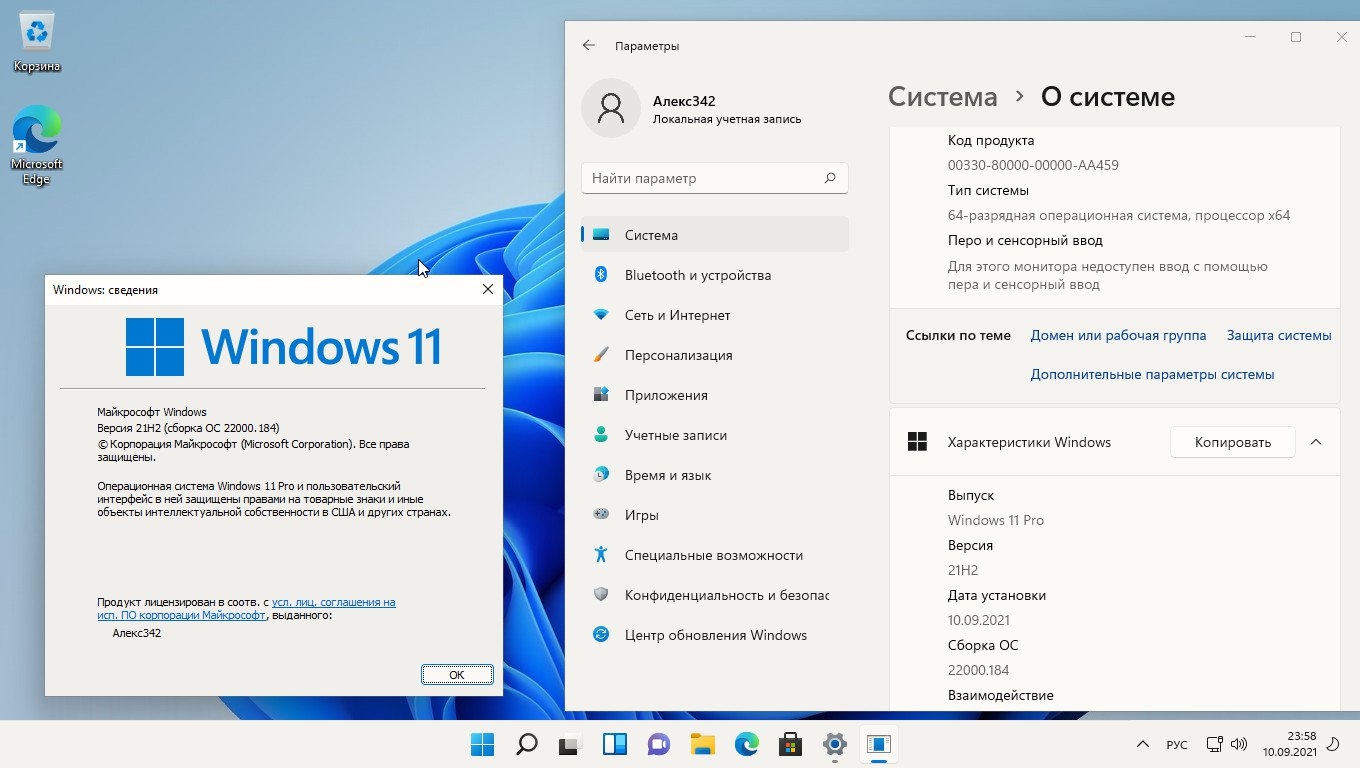The height and width of the screenshot is (768, 1360).
Task: Close the Settings window
Action: click(1342, 37)
